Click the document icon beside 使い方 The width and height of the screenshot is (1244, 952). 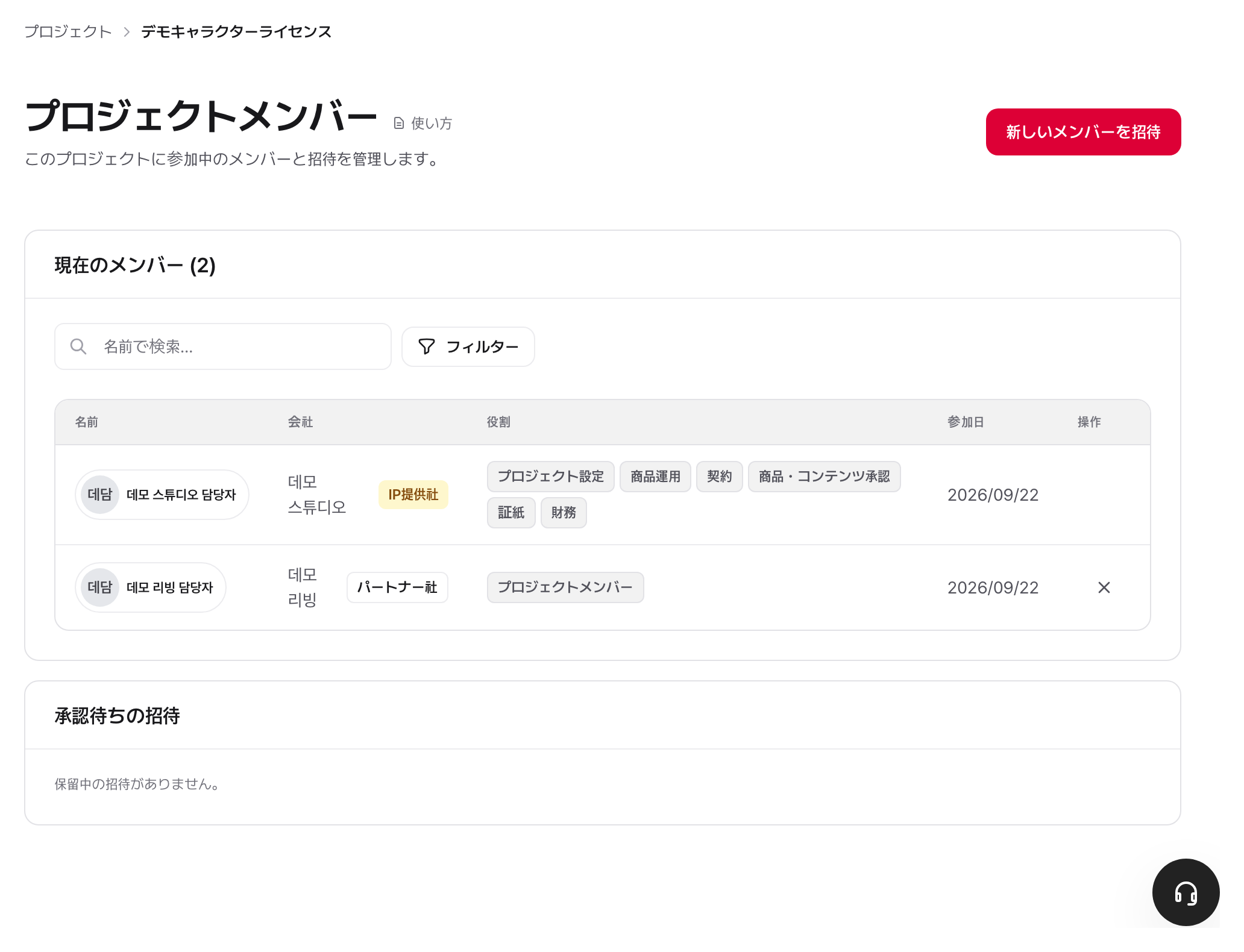click(x=398, y=124)
